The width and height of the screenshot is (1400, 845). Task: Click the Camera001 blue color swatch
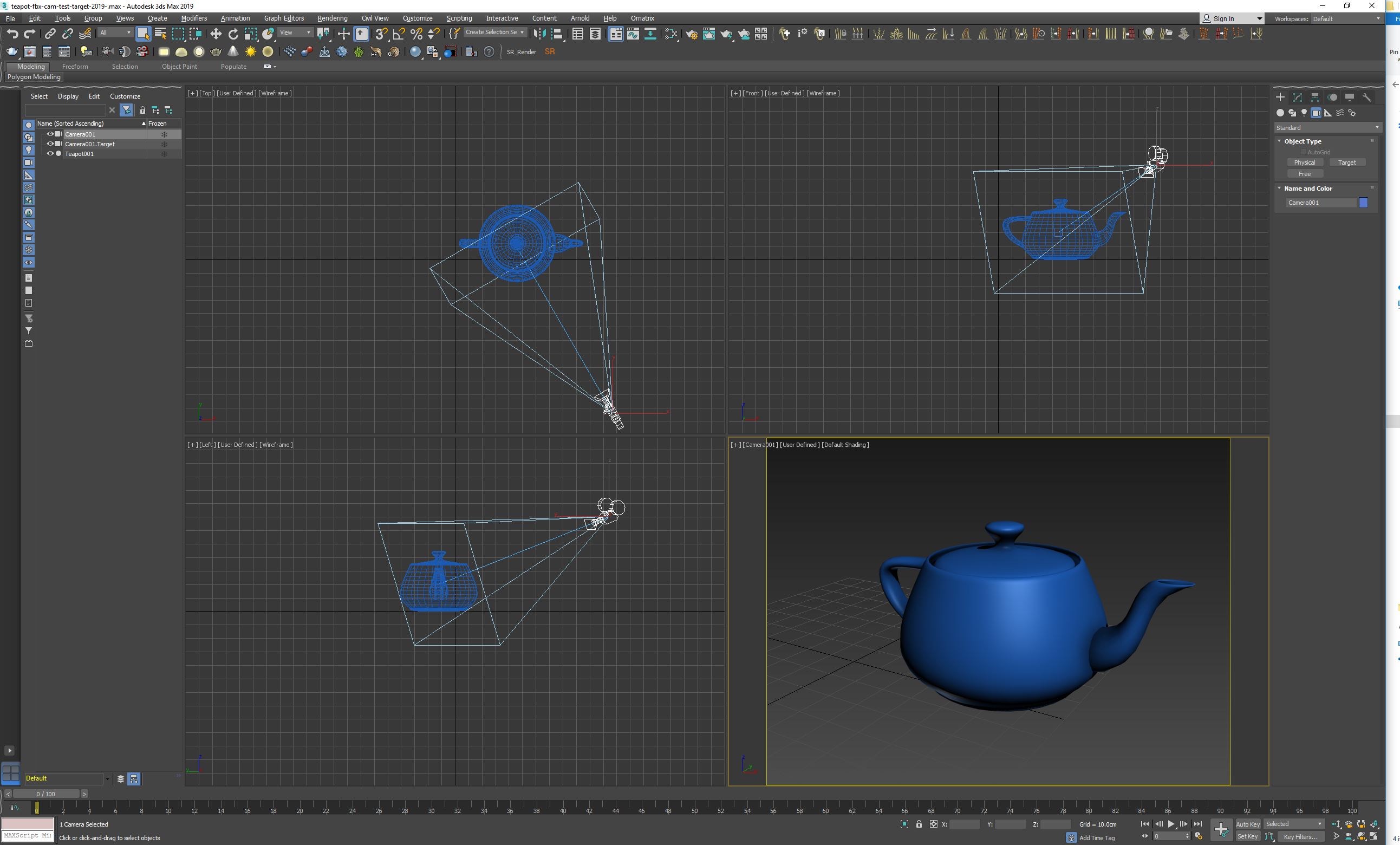click(x=1363, y=203)
